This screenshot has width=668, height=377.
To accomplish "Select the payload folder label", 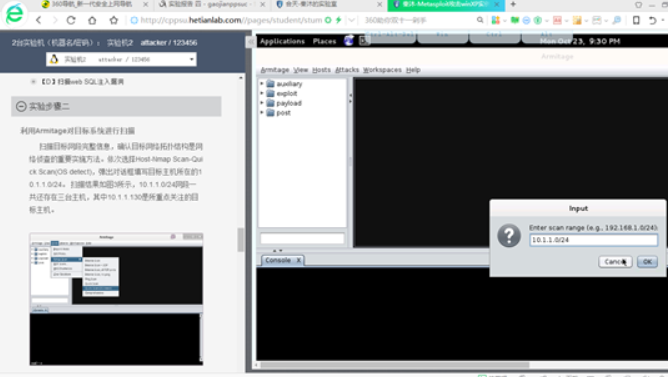I will (x=289, y=104).
